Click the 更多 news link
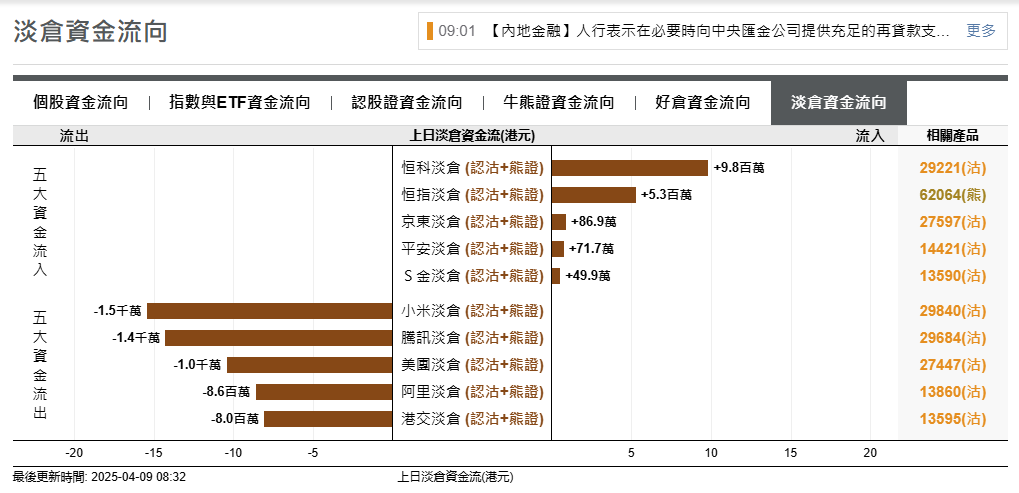The image size is (1019, 493). [981, 31]
